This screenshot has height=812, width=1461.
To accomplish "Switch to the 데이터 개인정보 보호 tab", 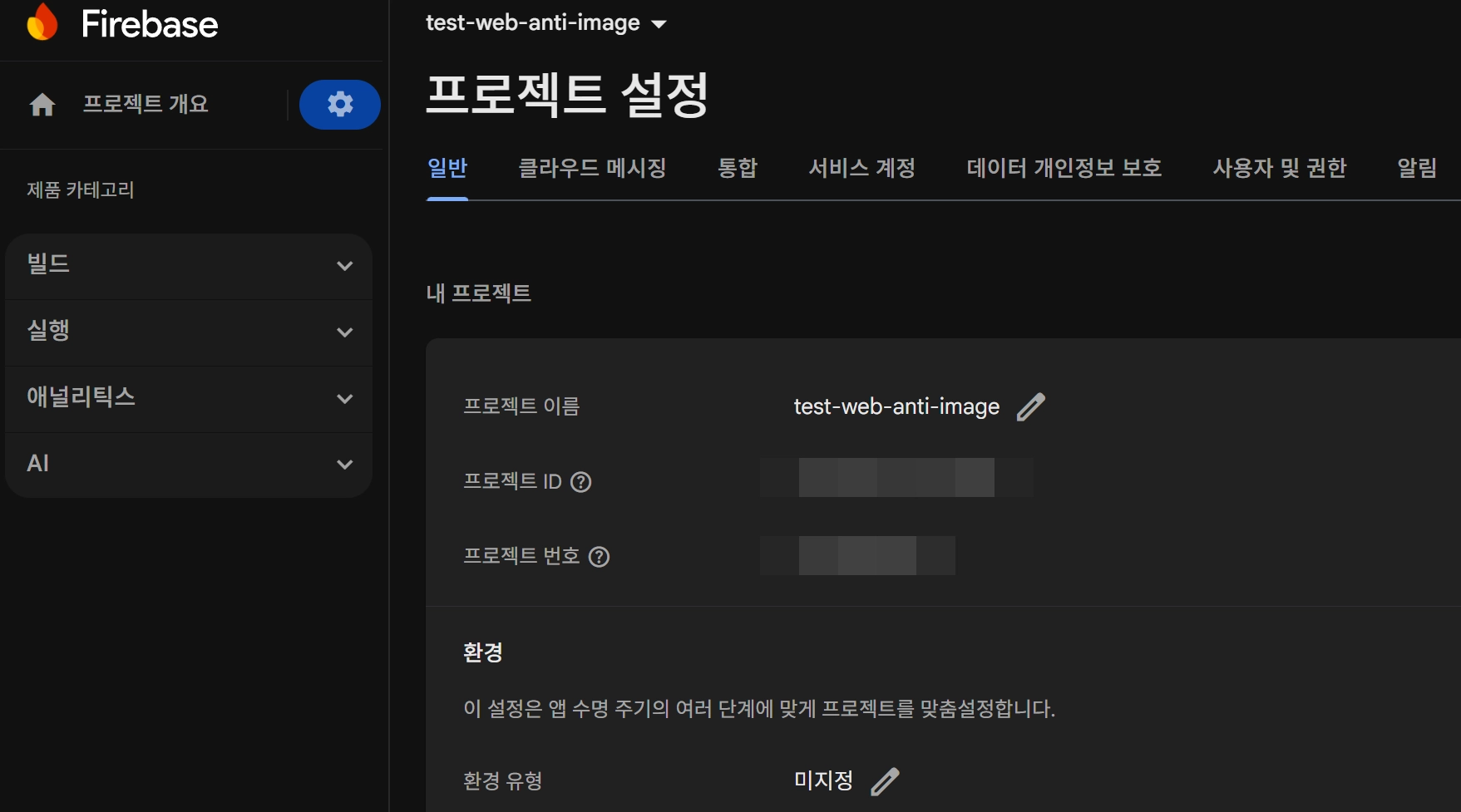I will (x=1064, y=169).
